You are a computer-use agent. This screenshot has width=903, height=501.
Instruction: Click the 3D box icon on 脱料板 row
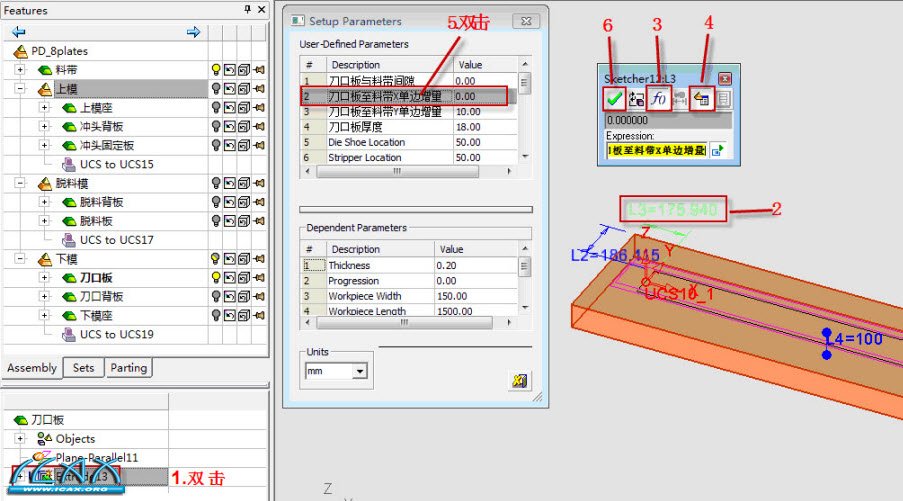tap(244, 221)
